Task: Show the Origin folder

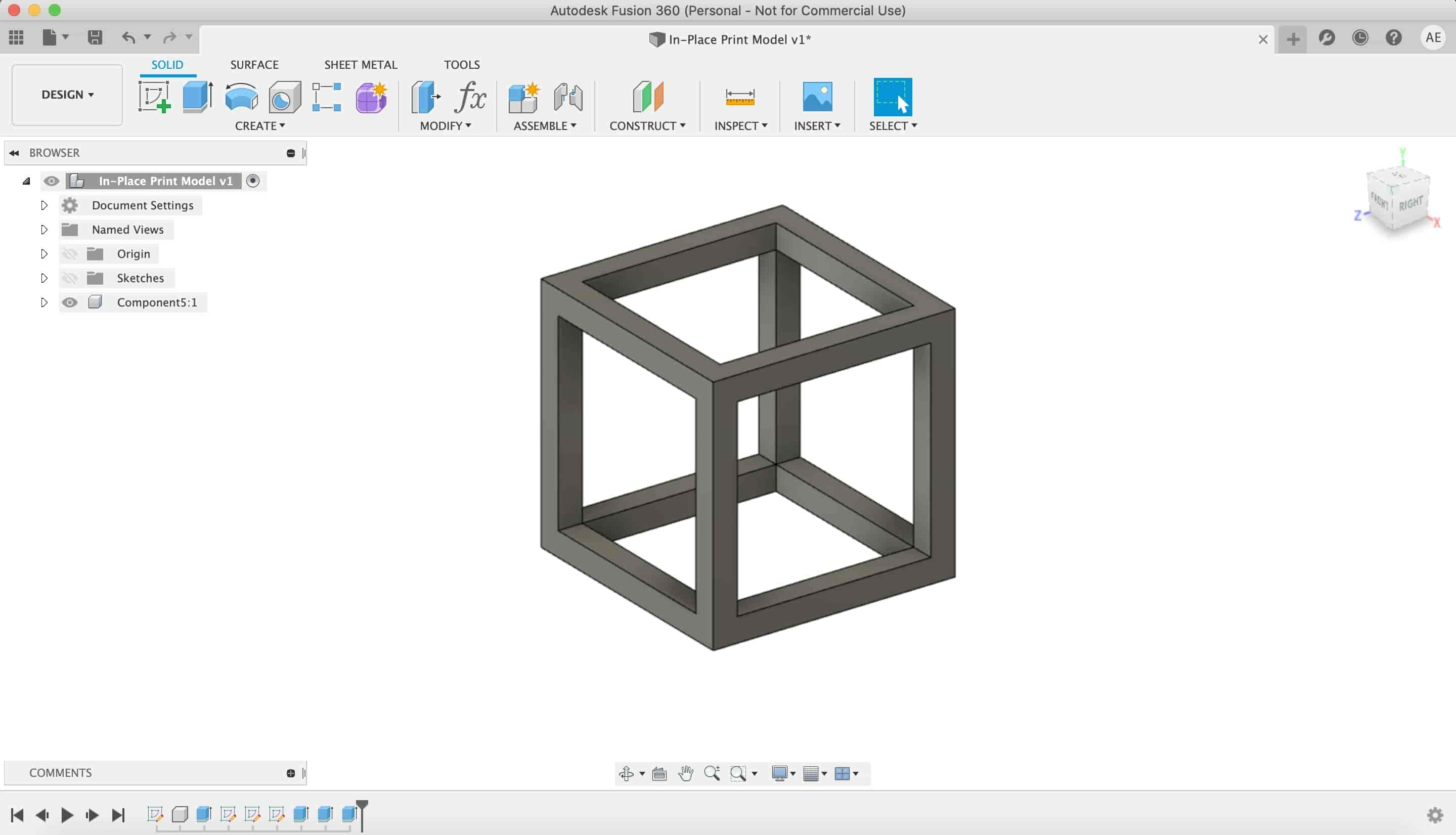Action: (69, 253)
